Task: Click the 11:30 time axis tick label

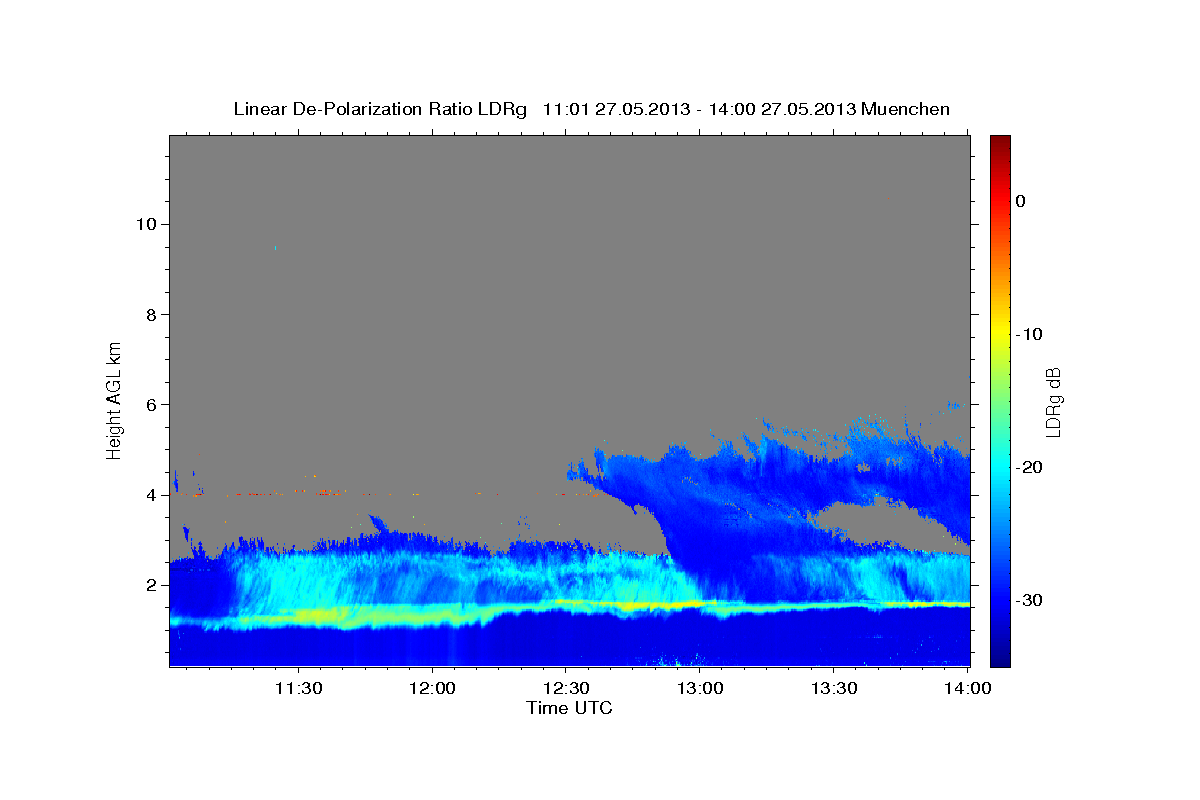Action: click(299, 688)
